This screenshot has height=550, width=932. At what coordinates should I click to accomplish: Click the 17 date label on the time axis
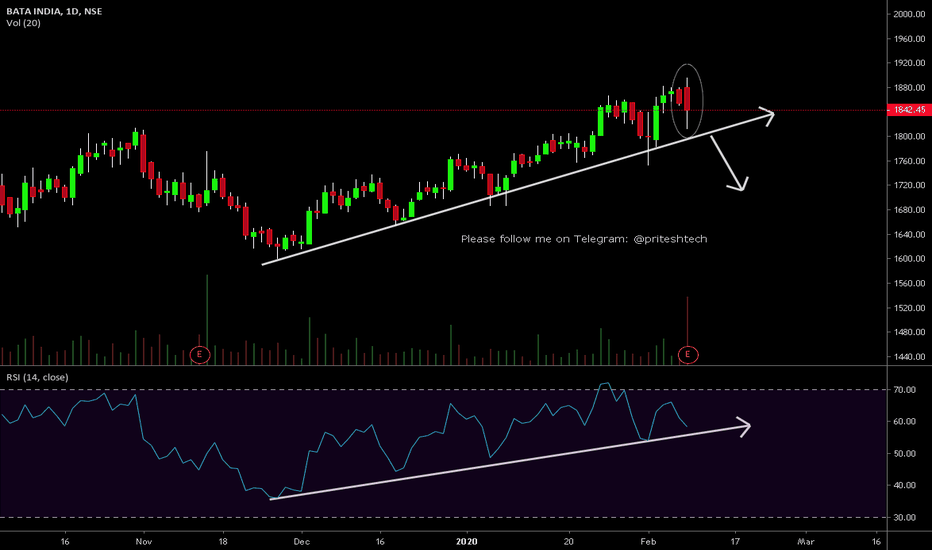735,542
